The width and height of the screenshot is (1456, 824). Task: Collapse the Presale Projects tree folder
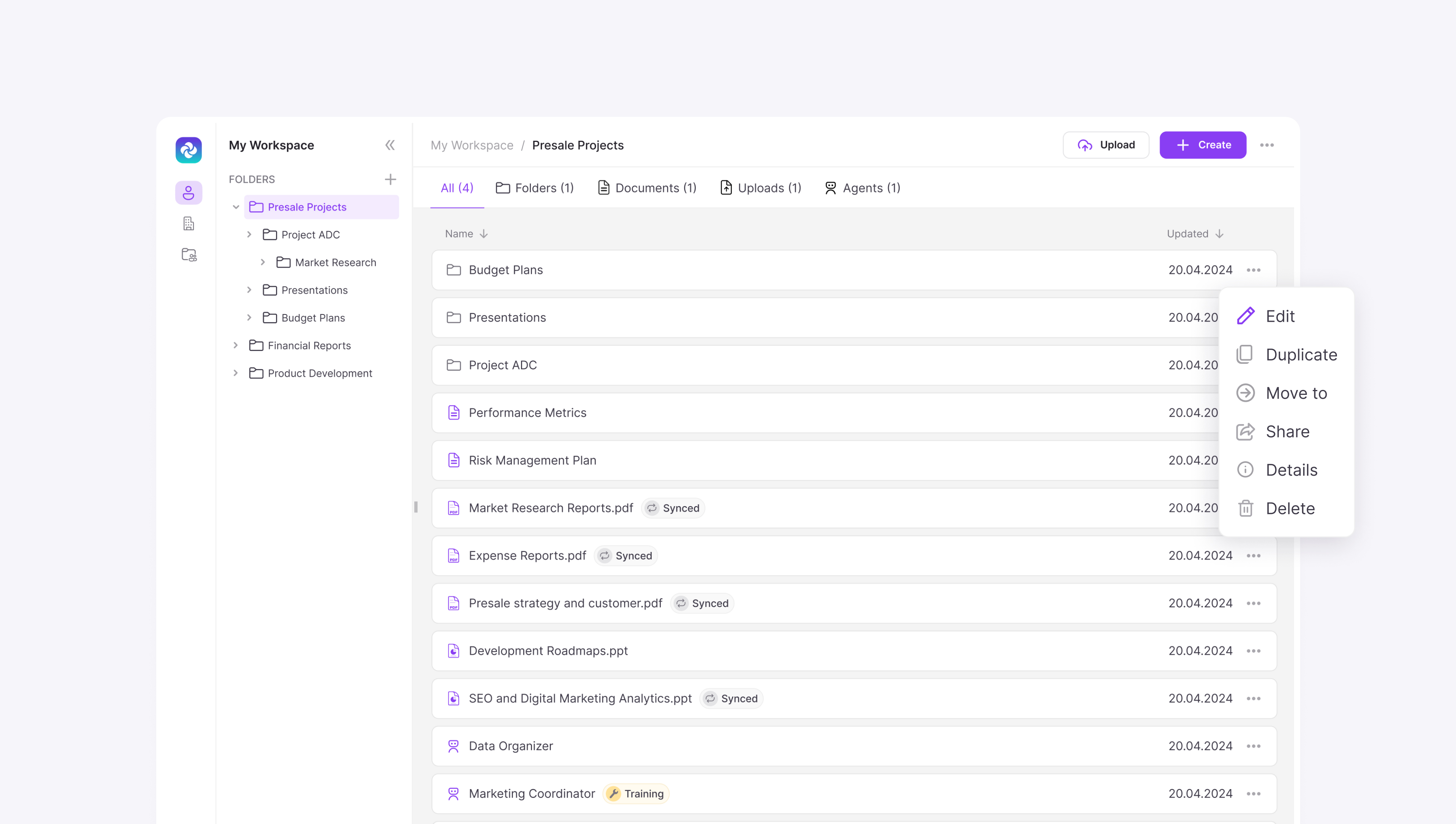[236, 207]
